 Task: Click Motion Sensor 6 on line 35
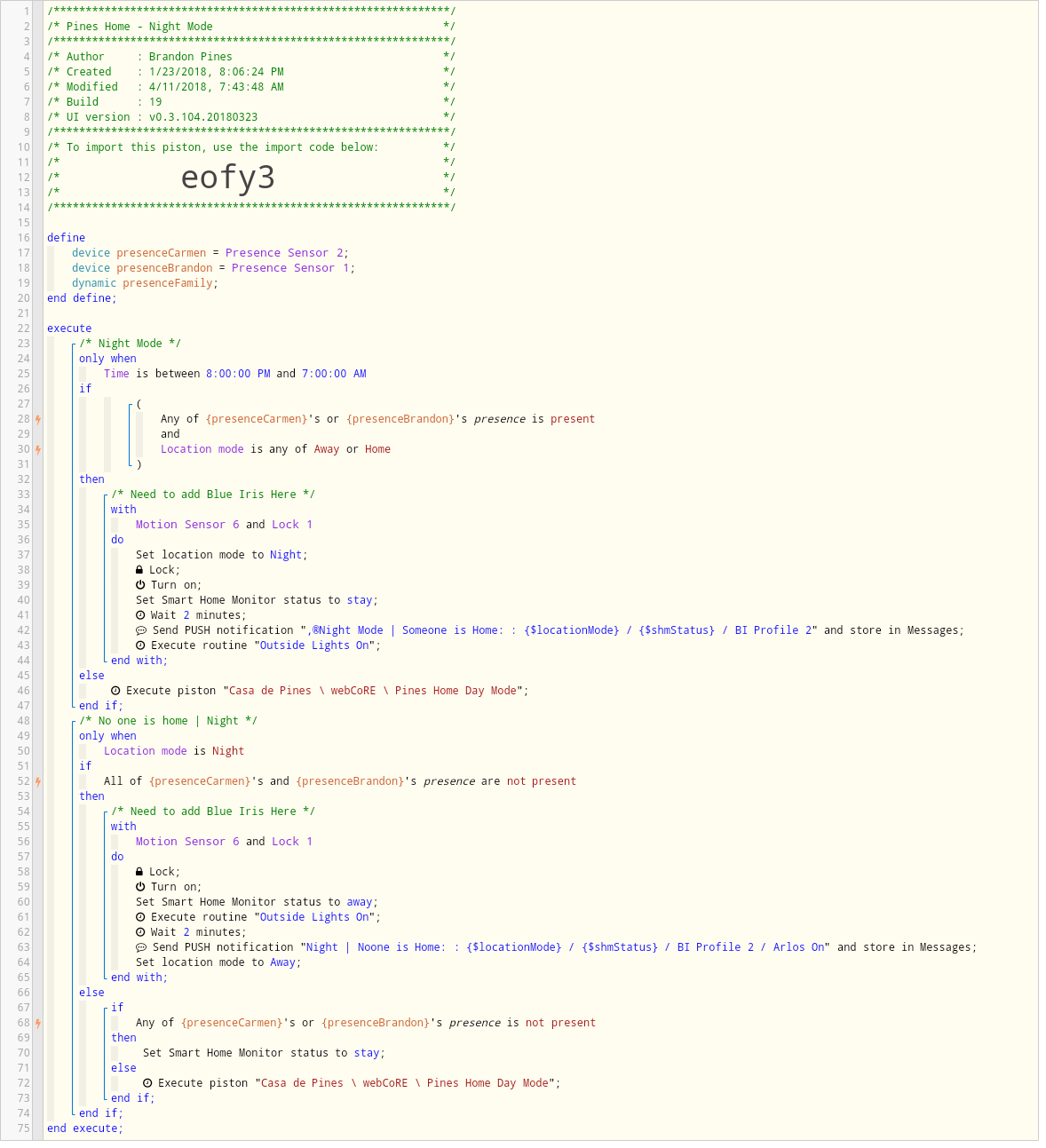187,525
